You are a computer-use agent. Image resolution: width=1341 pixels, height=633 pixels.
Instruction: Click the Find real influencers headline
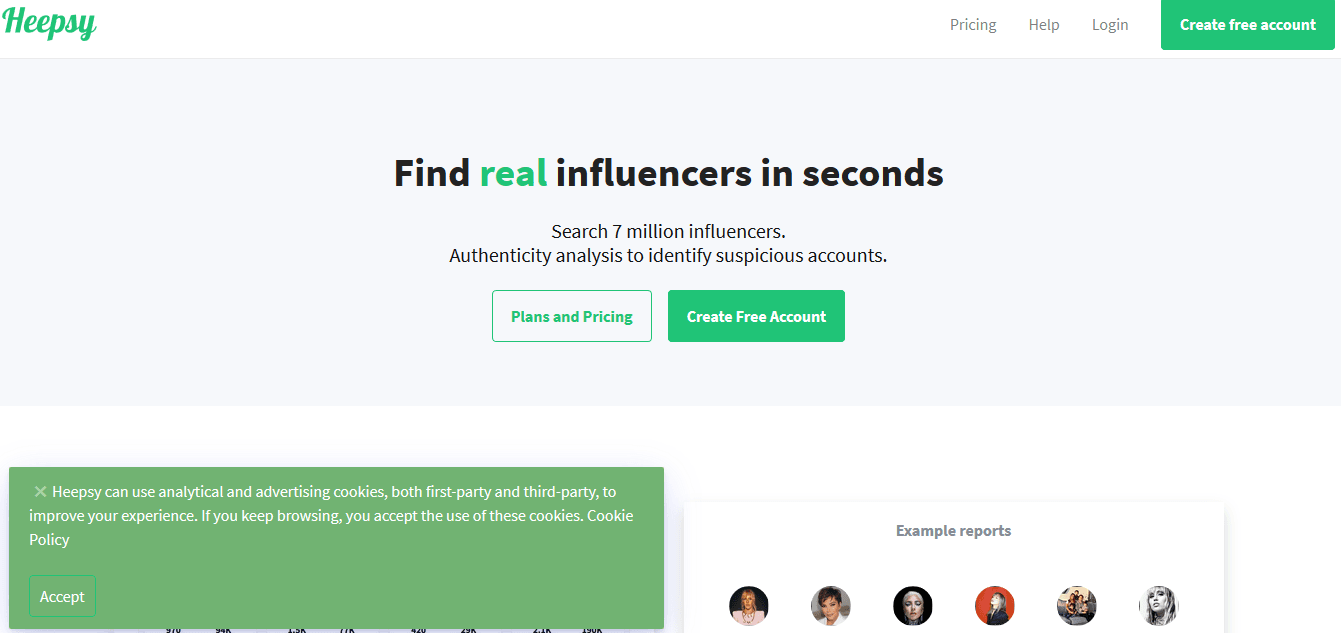coord(668,174)
